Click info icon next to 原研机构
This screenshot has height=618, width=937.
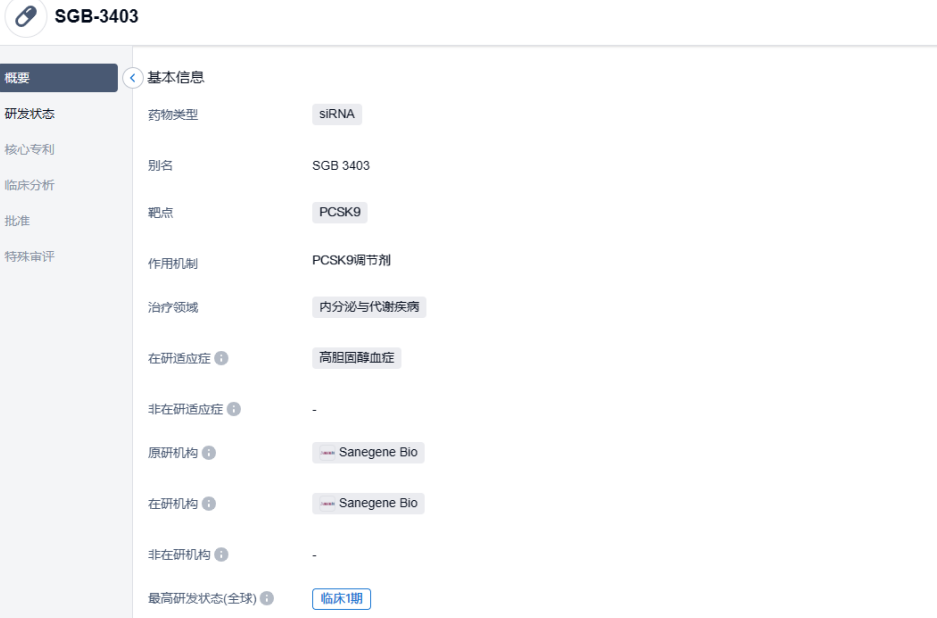[209, 453]
